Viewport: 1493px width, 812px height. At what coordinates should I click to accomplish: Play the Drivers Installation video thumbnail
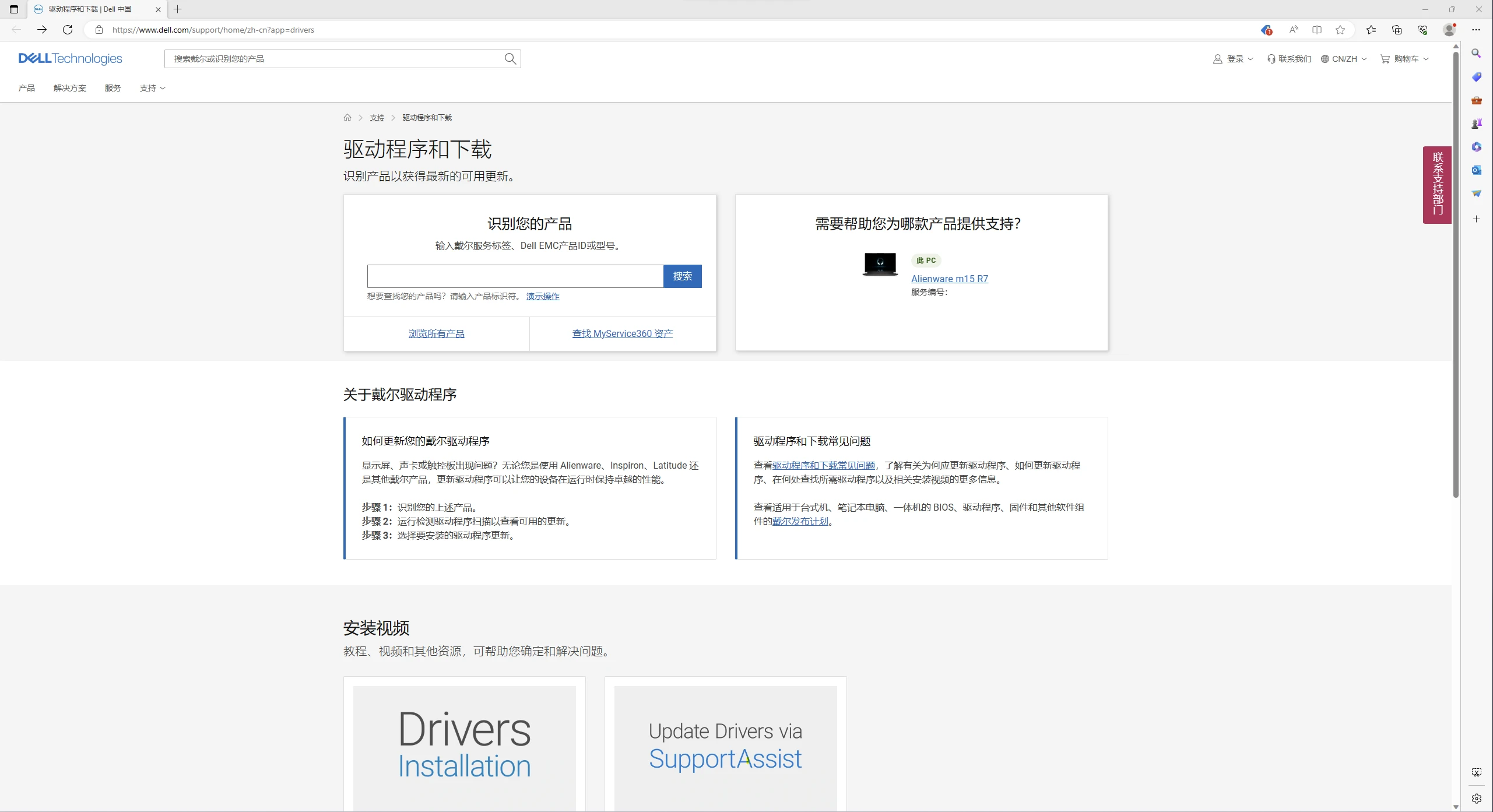pos(465,748)
